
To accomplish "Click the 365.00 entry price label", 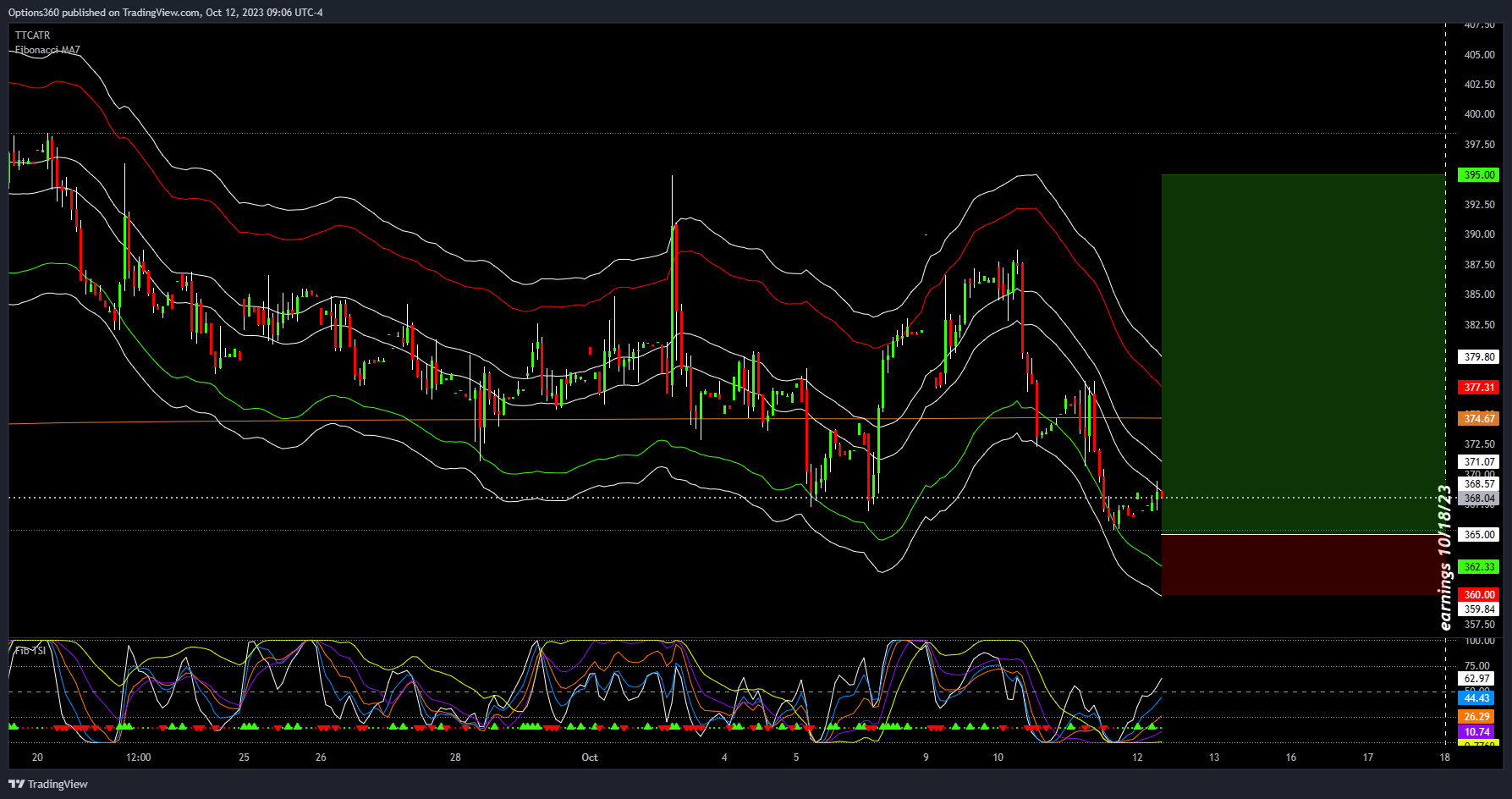I will click(1479, 535).
